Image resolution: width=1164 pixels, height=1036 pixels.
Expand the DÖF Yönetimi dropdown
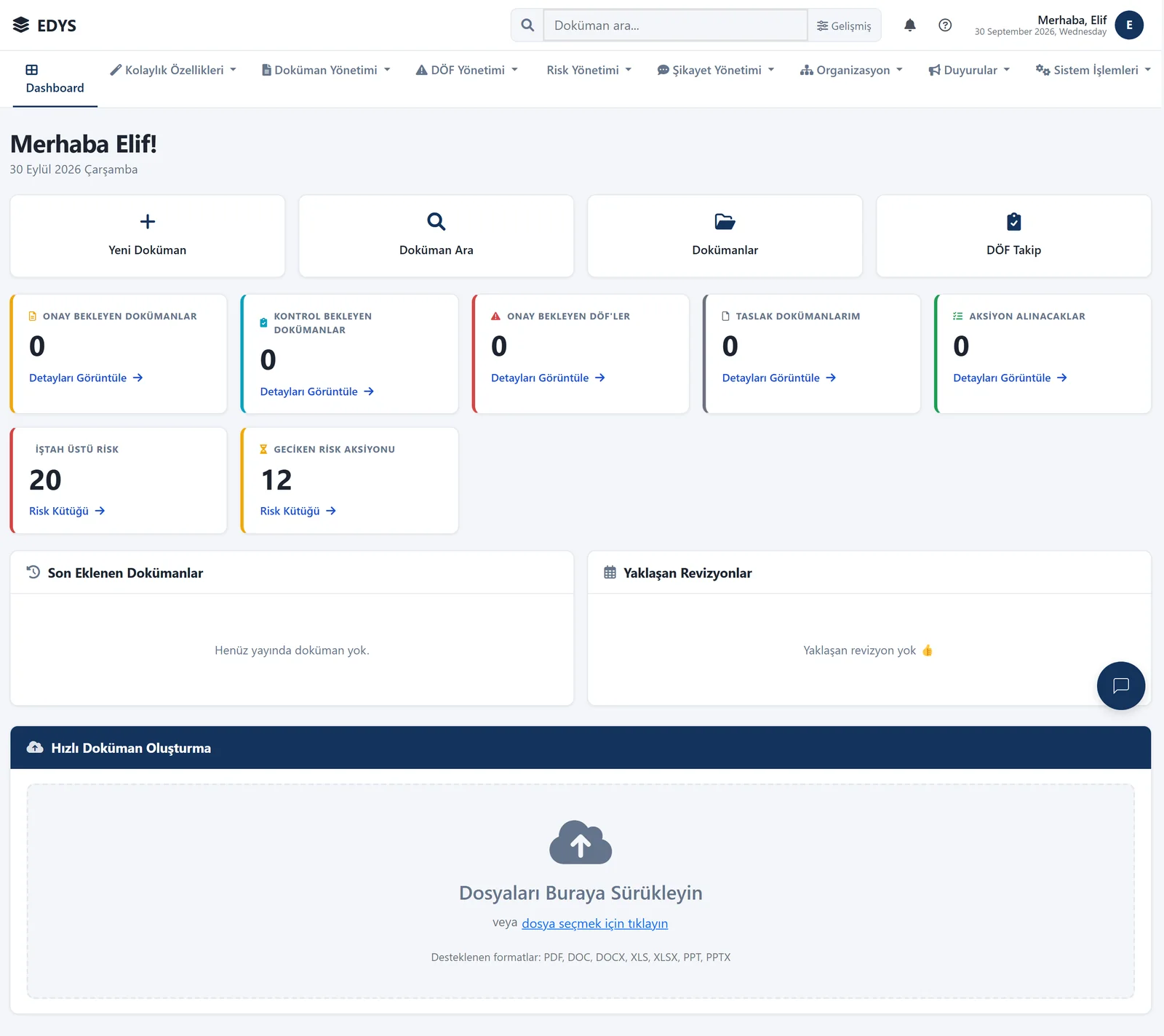(x=467, y=70)
